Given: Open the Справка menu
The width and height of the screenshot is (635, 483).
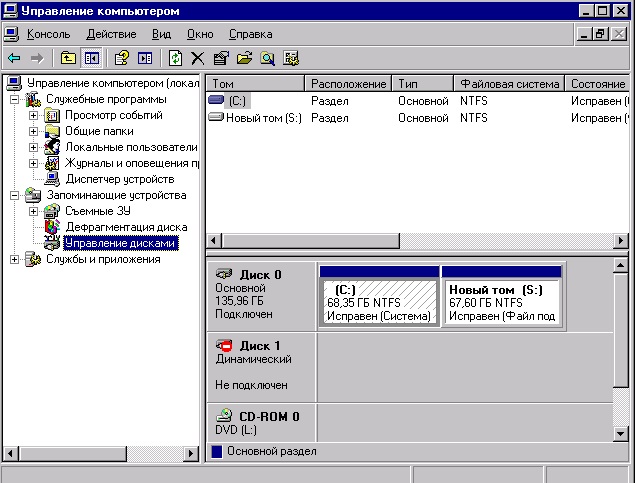Looking at the screenshot, I should coord(250,34).
